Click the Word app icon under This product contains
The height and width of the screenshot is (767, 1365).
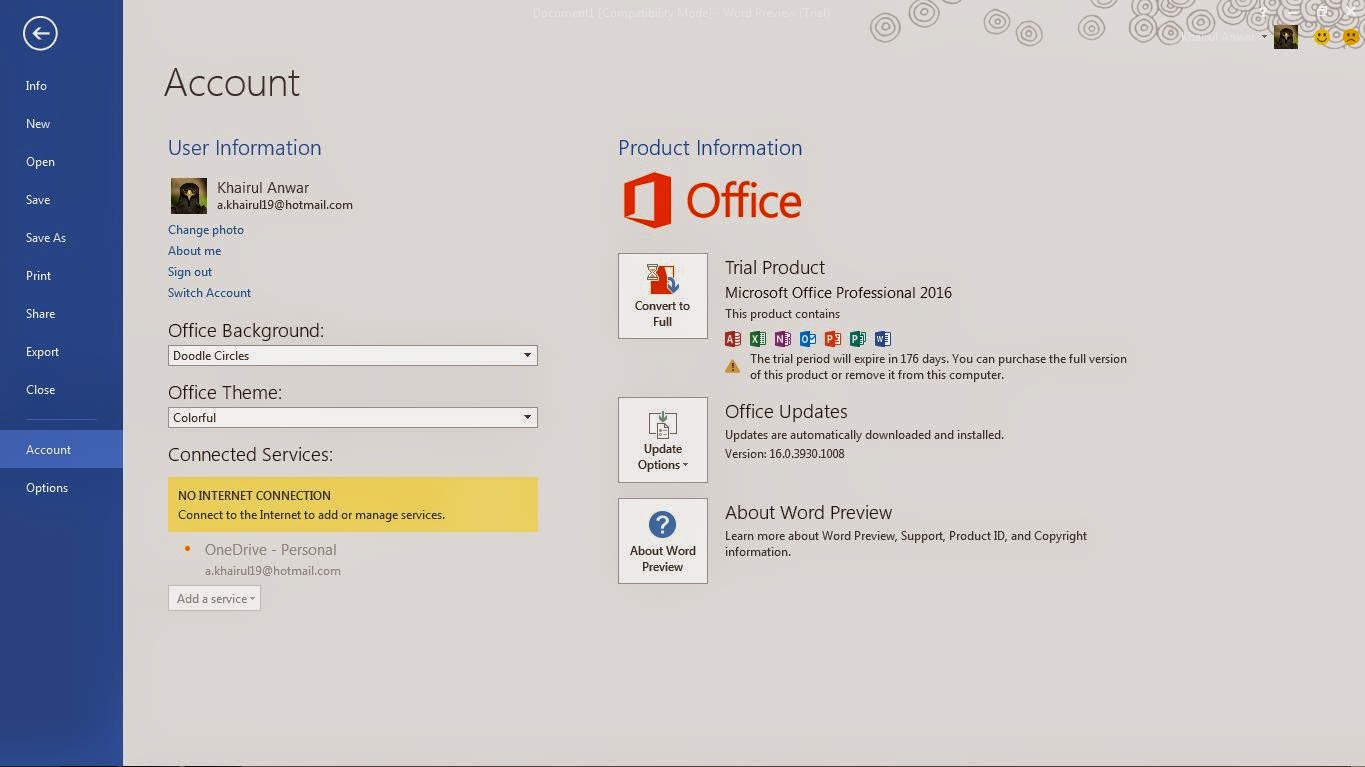click(x=883, y=339)
